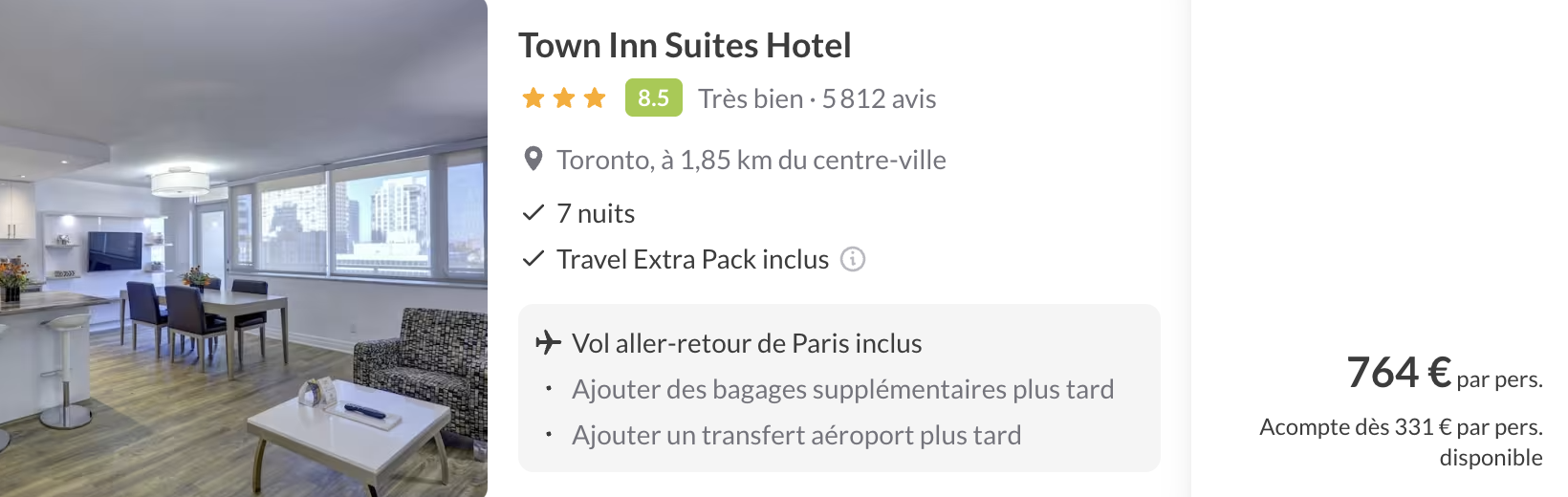Click the third orange star icon
Viewport: 1568px width, 497px height.
(x=595, y=98)
